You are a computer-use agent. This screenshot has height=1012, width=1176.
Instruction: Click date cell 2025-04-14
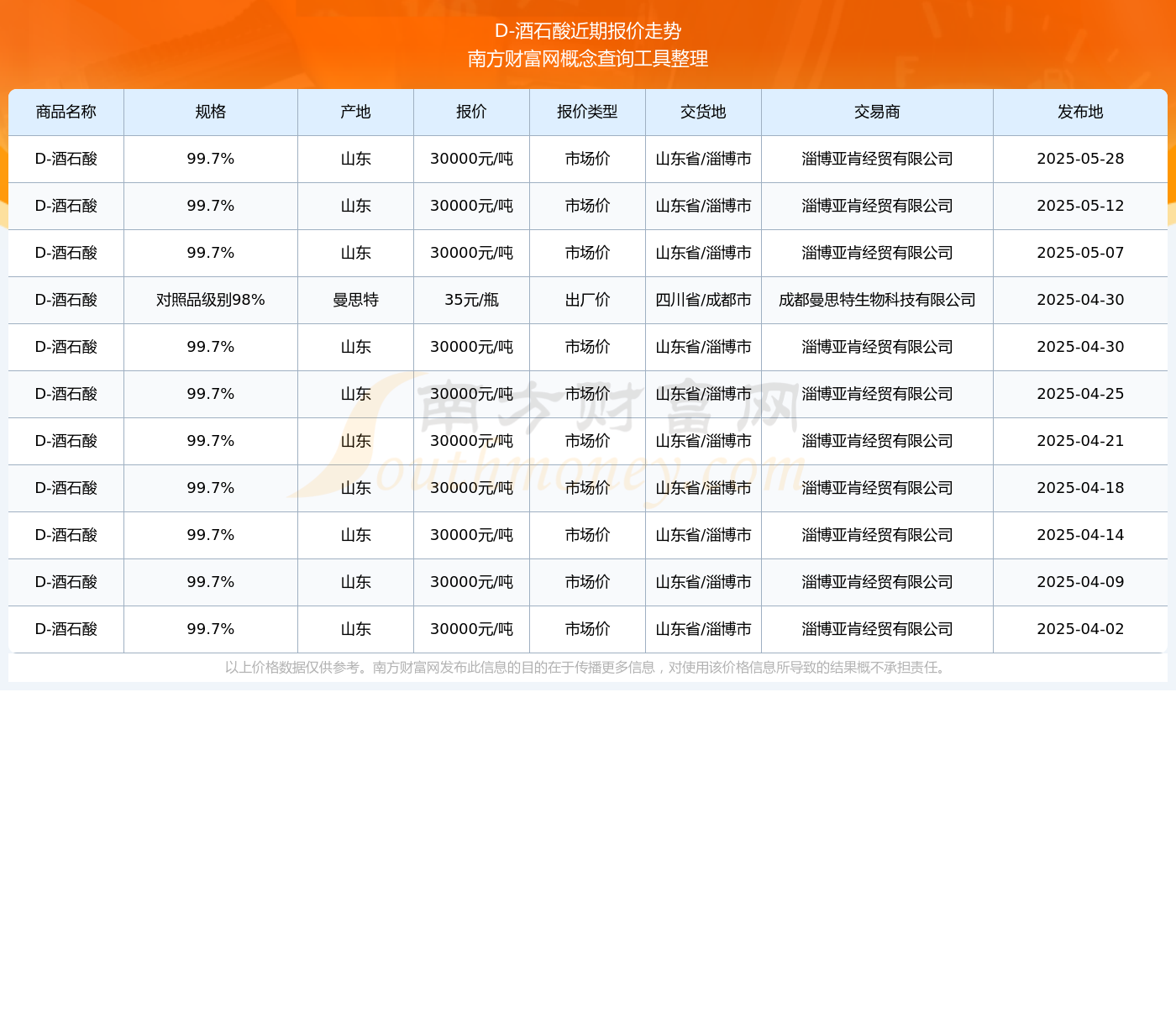point(1081,535)
